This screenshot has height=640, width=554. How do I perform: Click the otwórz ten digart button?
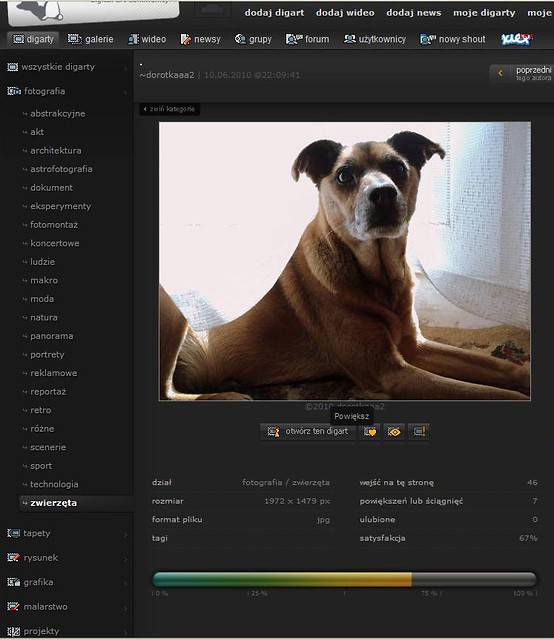pos(308,431)
